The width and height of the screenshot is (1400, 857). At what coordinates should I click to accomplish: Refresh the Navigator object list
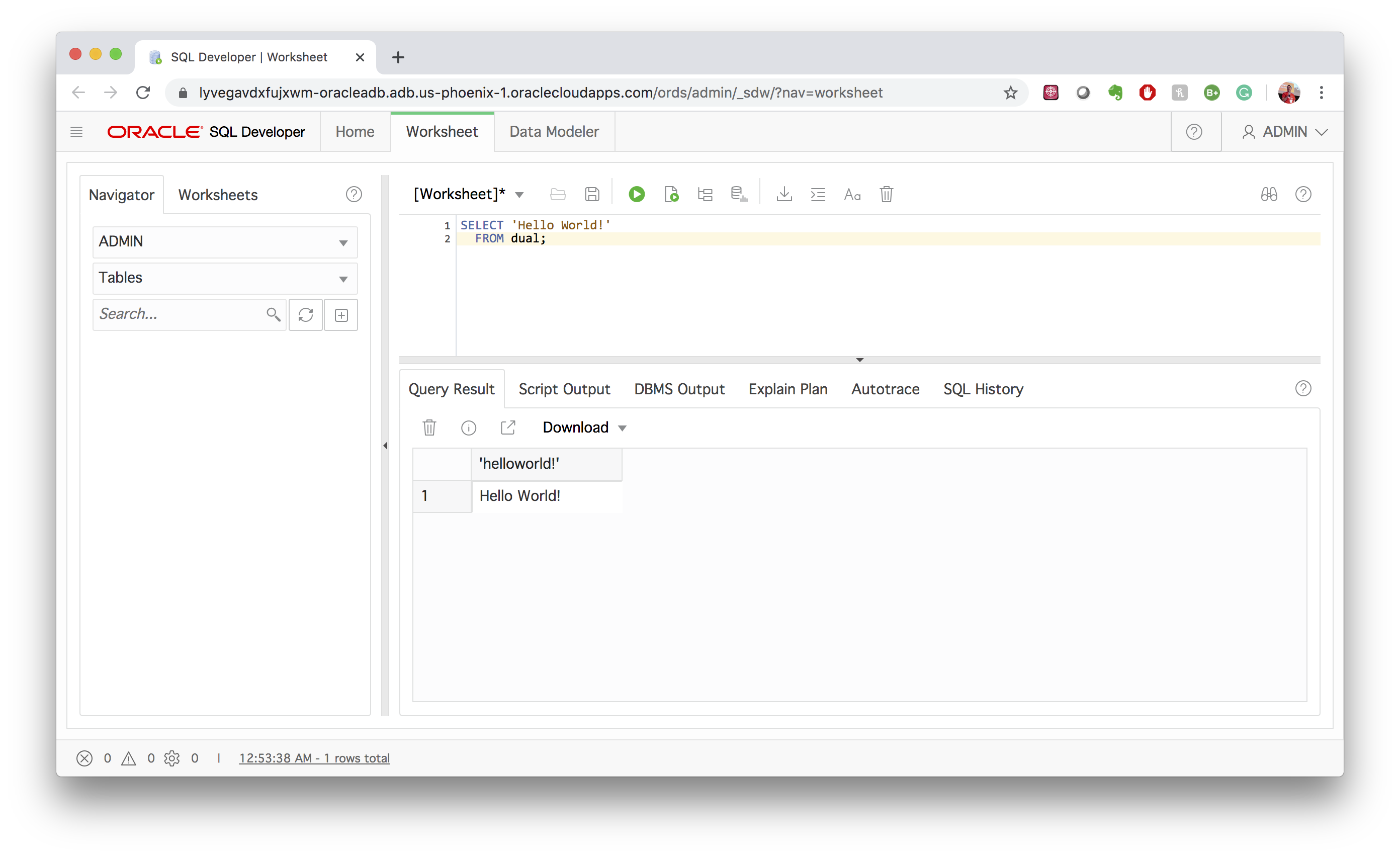tap(306, 315)
